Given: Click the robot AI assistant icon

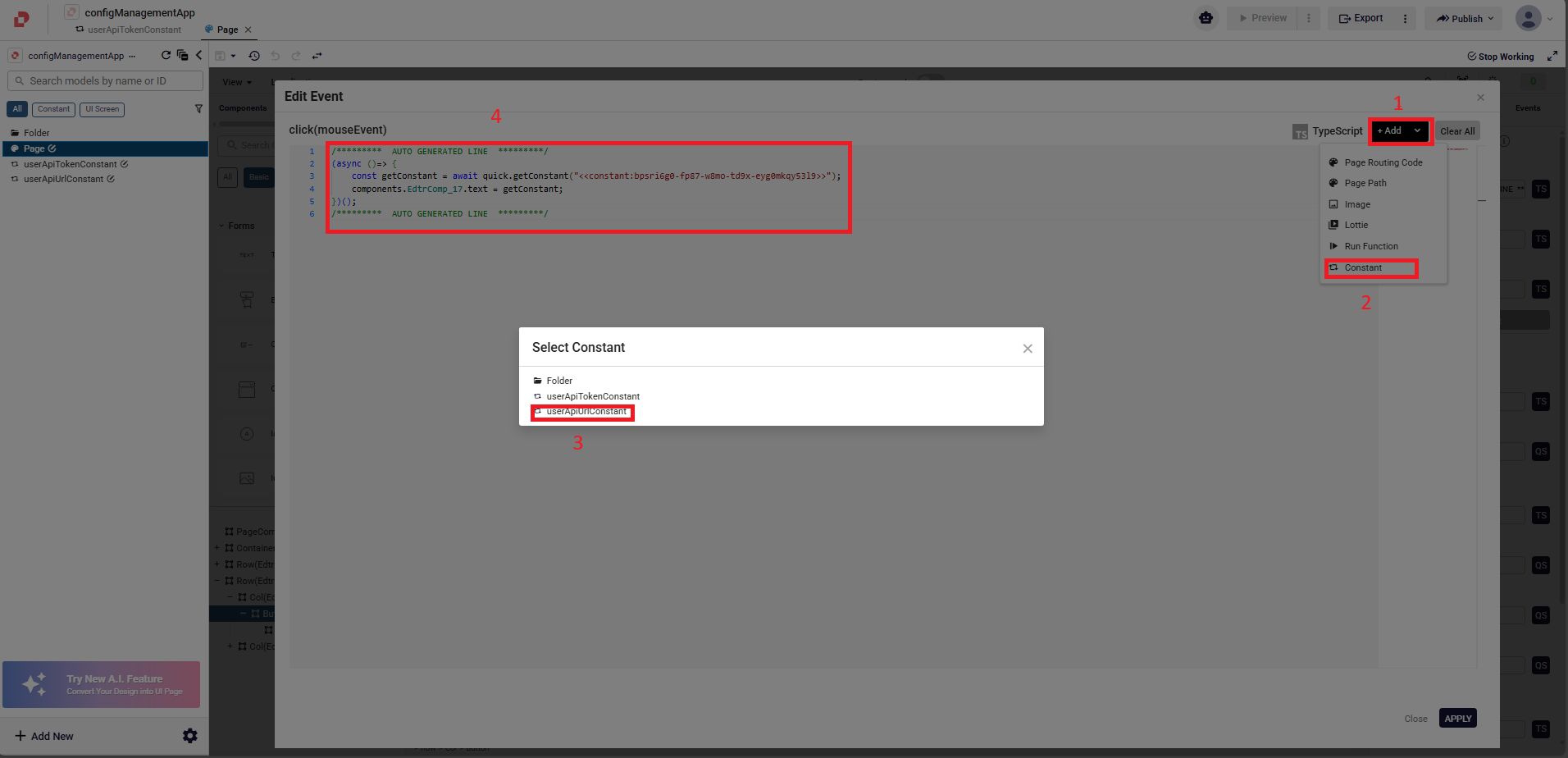Looking at the screenshot, I should coord(1206,18).
